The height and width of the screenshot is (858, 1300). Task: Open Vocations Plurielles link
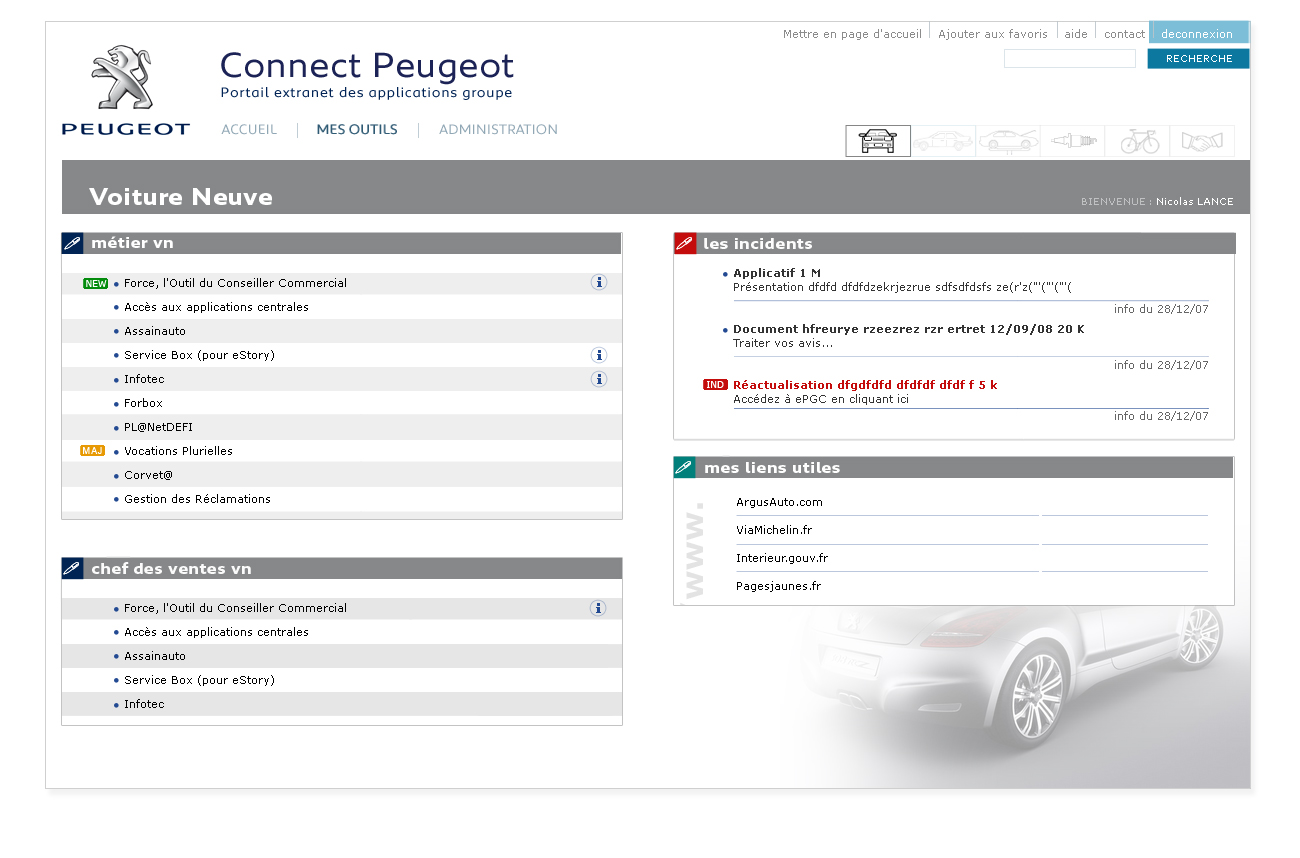pyautogui.click(x=178, y=451)
